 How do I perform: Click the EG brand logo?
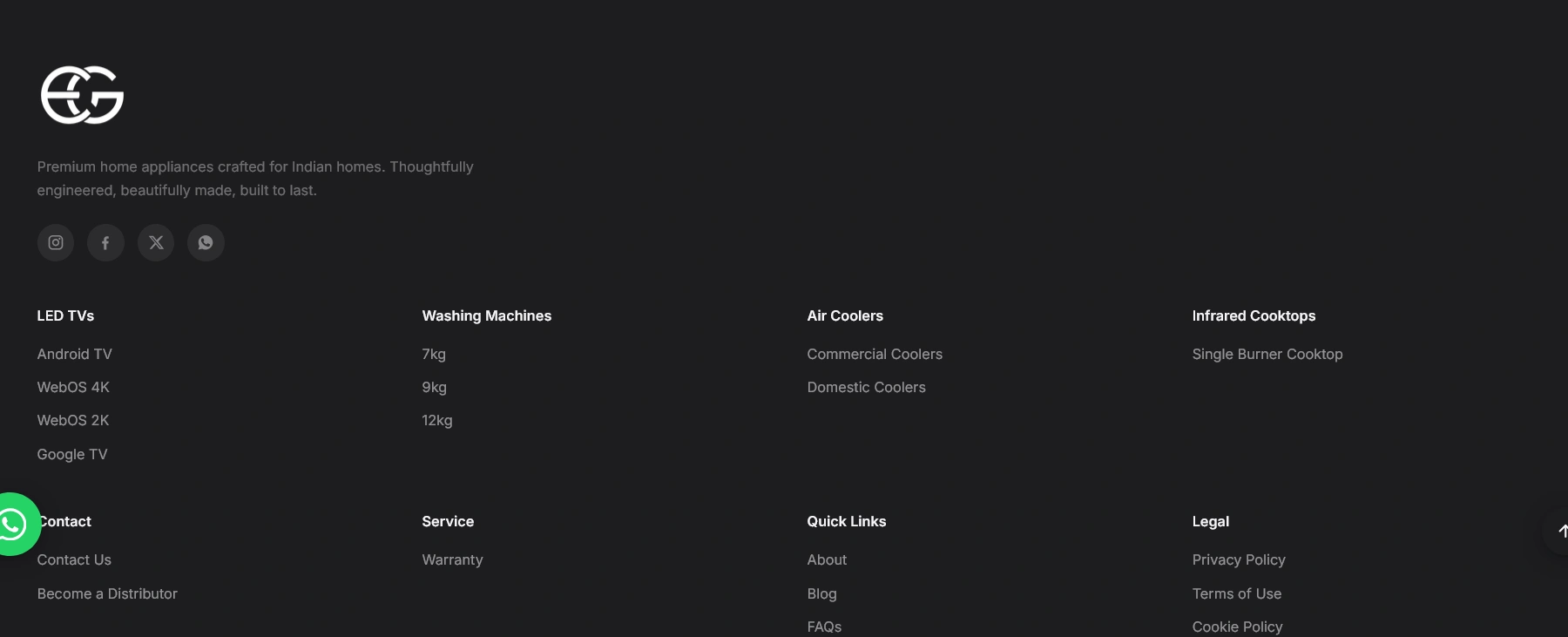(82, 95)
